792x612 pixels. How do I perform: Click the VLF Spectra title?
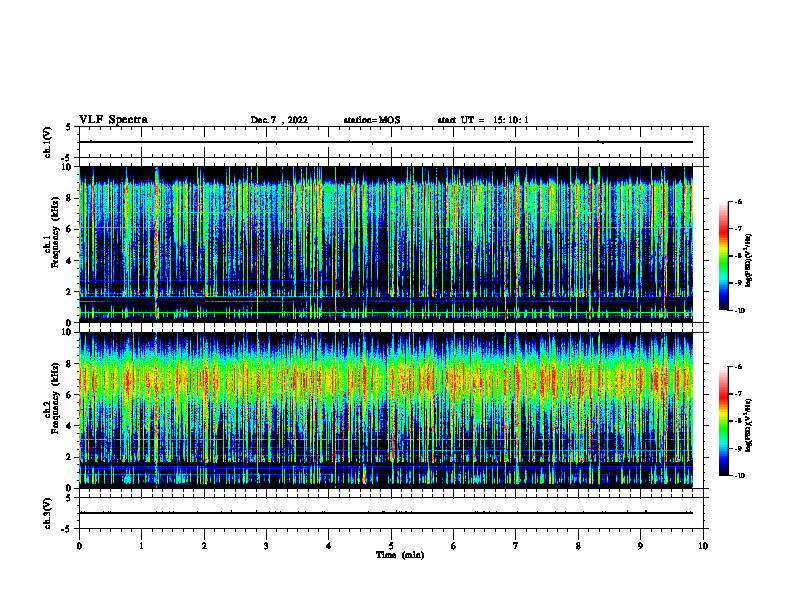click(x=113, y=120)
